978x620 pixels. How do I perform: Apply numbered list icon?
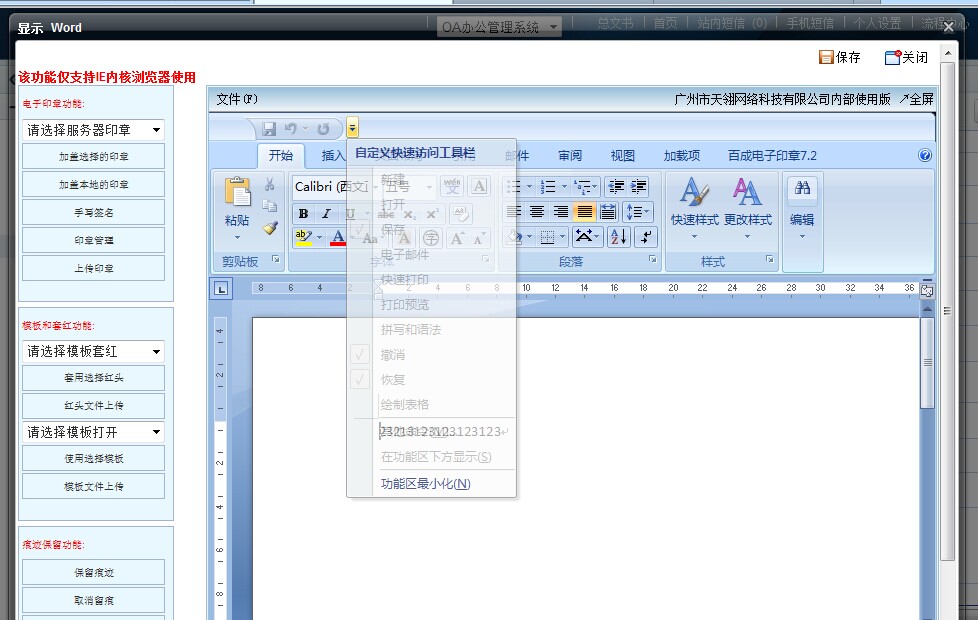548,186
